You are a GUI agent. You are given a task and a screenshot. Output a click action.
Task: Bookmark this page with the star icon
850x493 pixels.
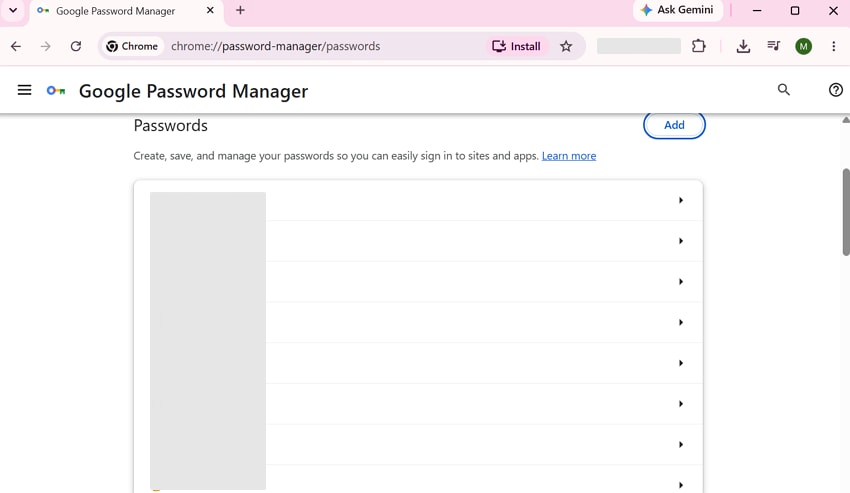tap(566, 46)
